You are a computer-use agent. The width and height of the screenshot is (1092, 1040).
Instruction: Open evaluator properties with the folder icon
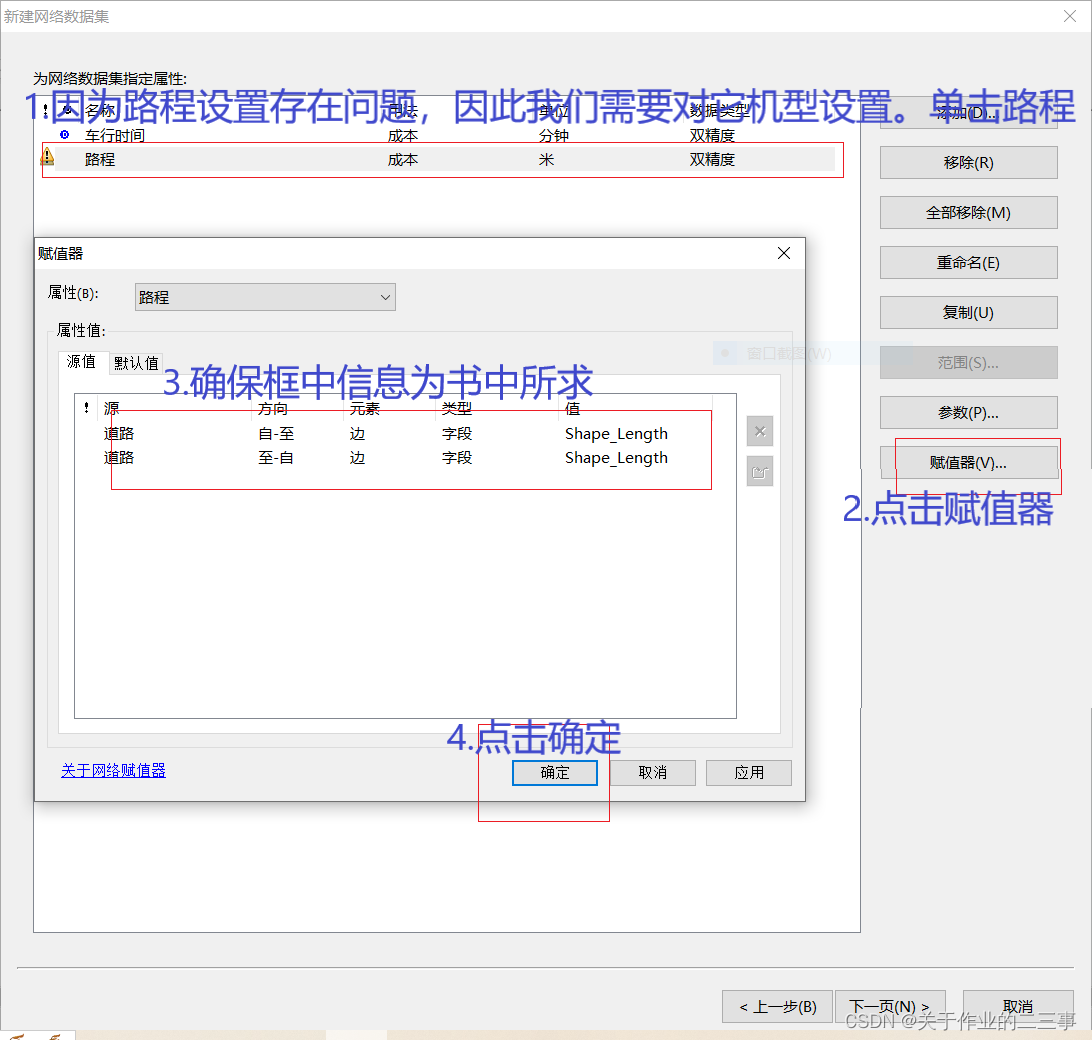(x=760, y=471)
